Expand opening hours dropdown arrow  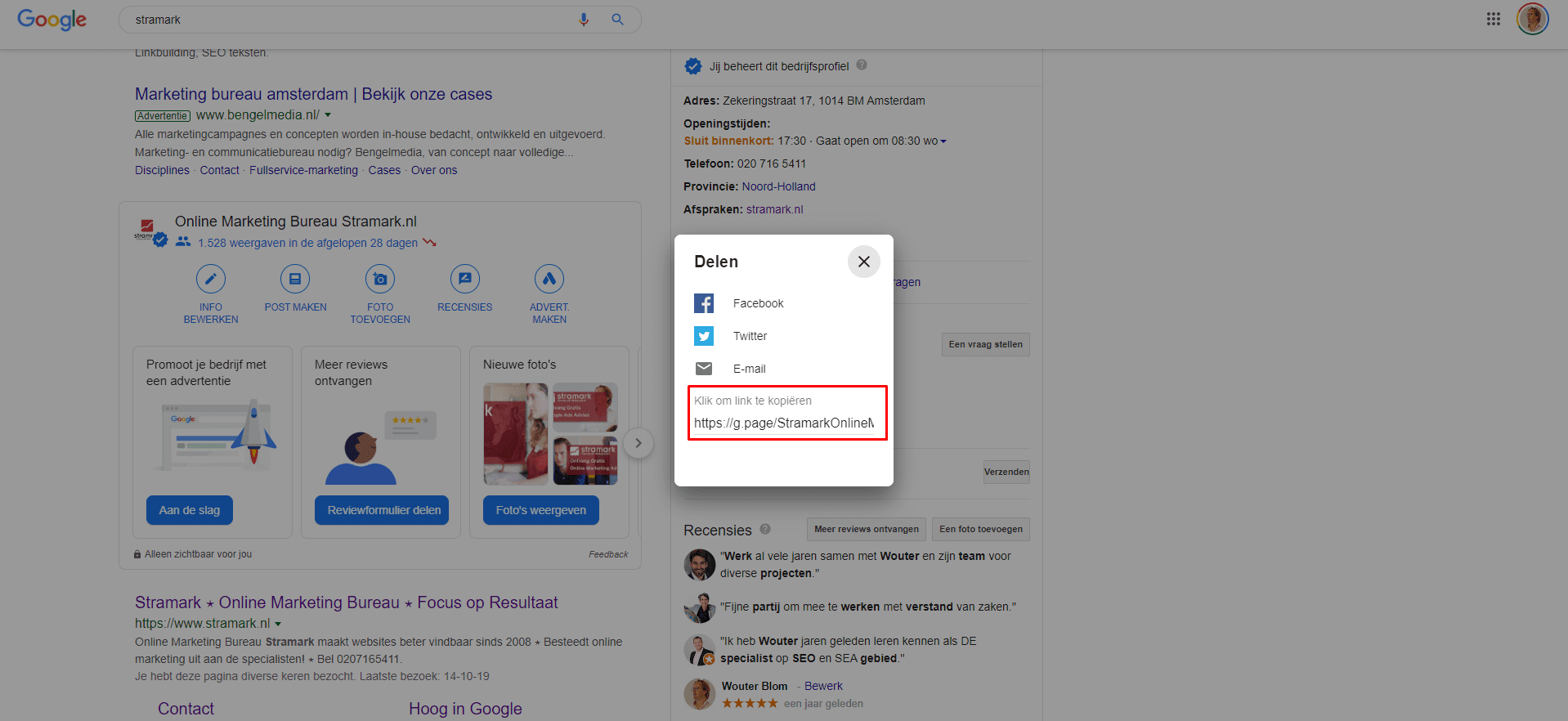943,141
